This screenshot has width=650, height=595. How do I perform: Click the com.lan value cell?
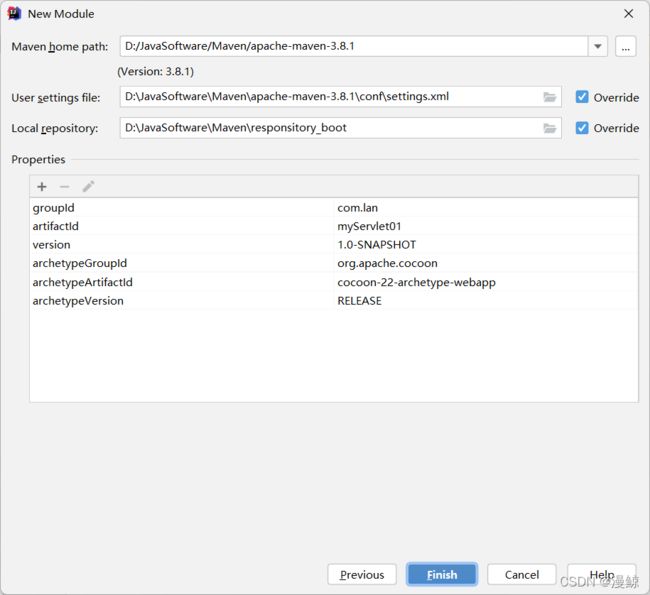click(486, 208)
